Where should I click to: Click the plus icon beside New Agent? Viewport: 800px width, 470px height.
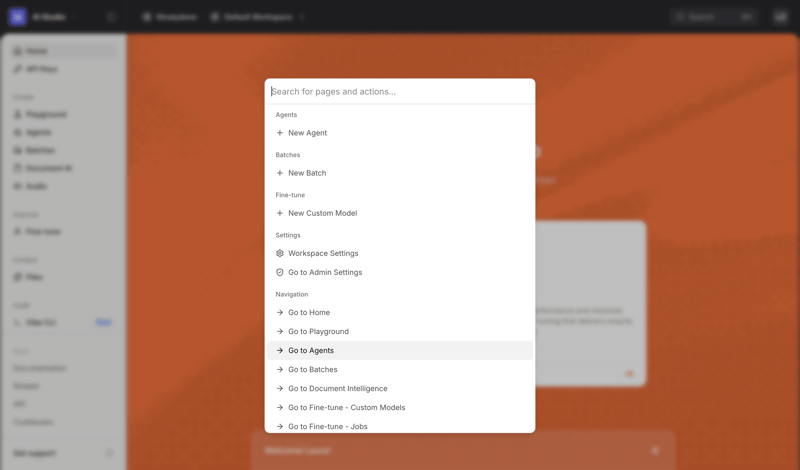280,133
